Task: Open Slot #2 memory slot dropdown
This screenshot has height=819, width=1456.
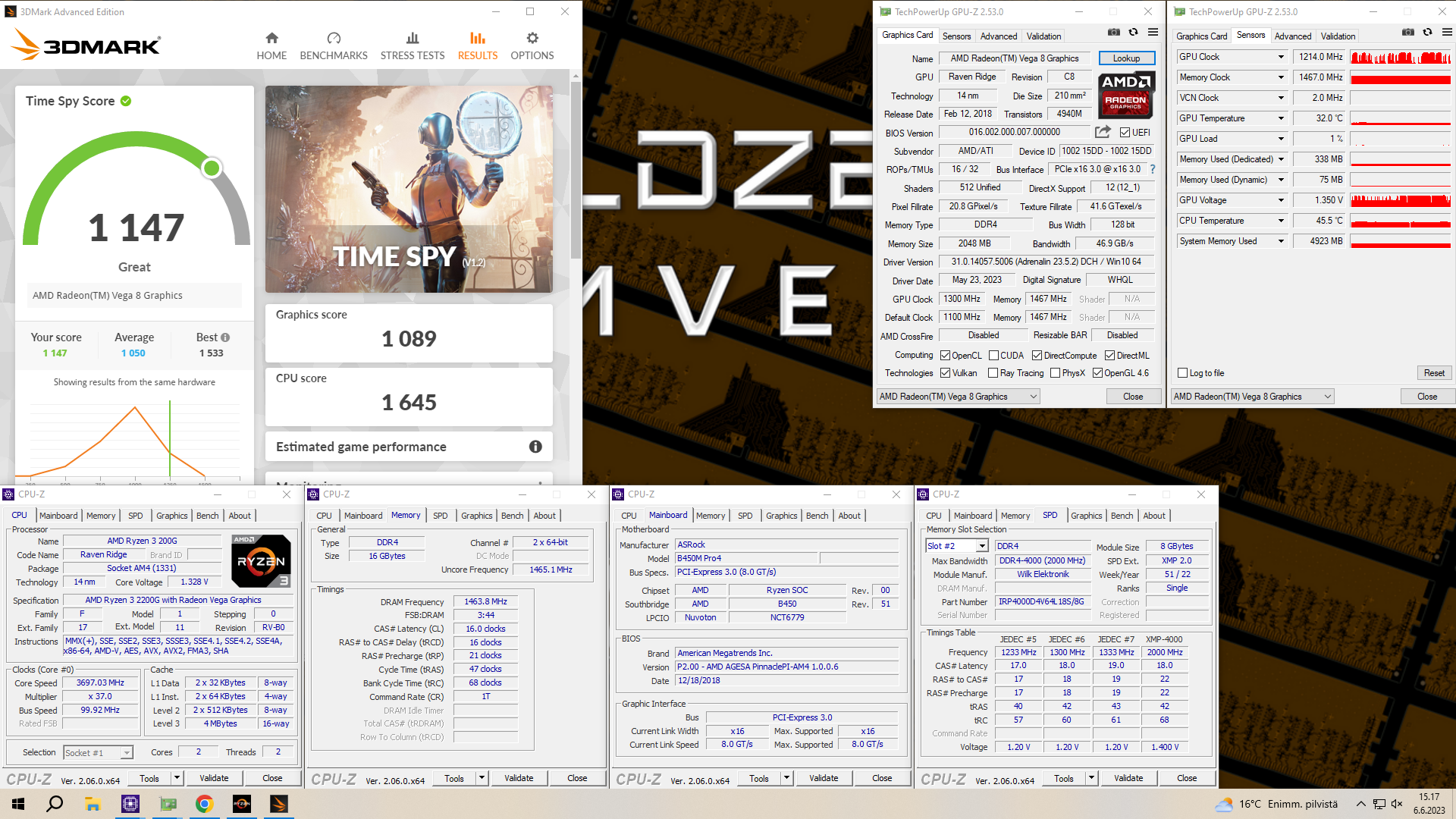Action: [957, 546]
